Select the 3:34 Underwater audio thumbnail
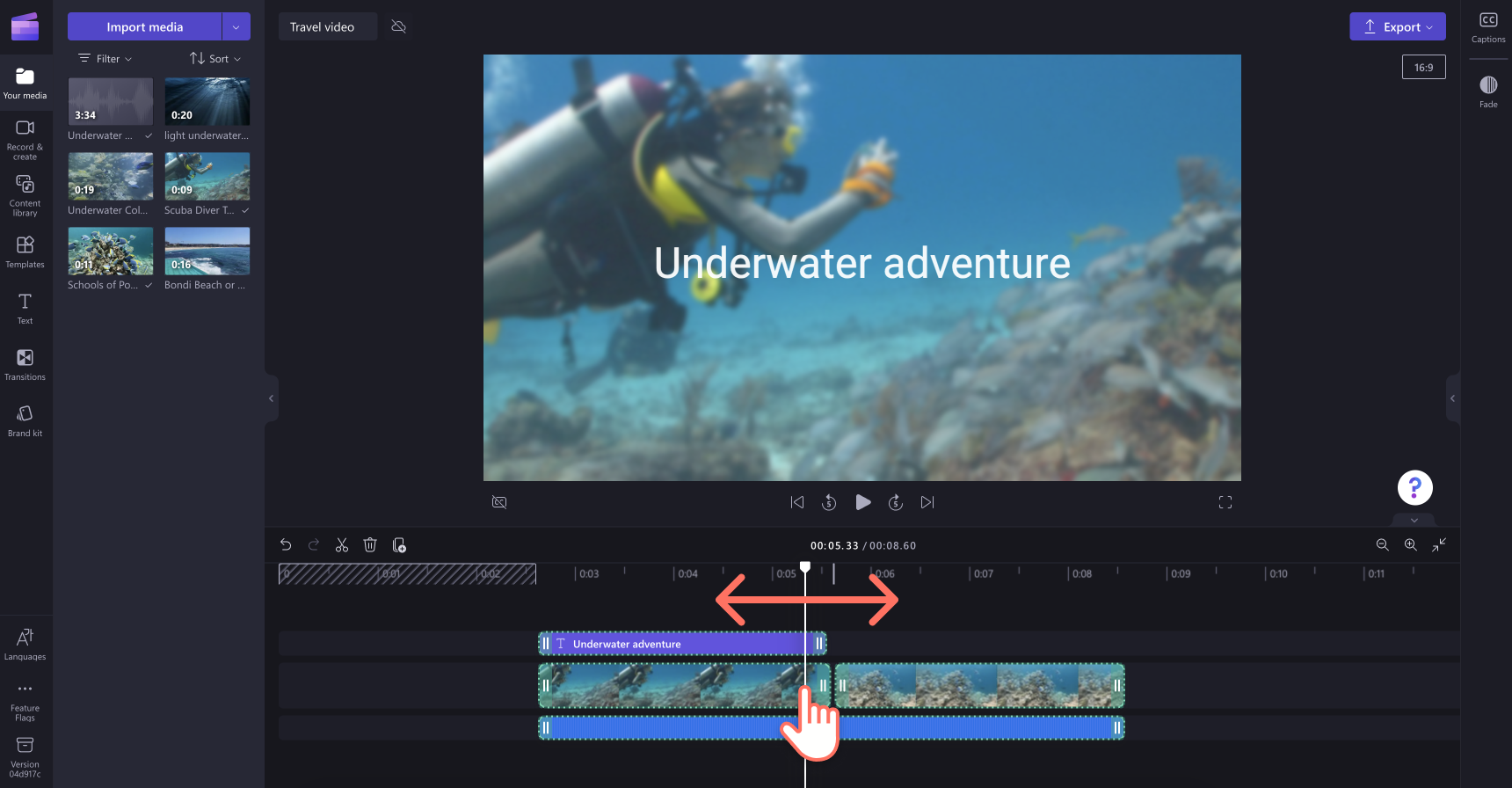The image size is (1512, 788). coord(111,101)
